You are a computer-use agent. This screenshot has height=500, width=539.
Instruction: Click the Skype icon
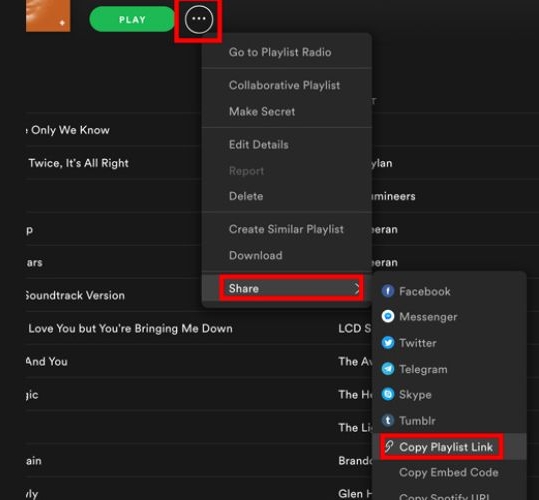388,394
